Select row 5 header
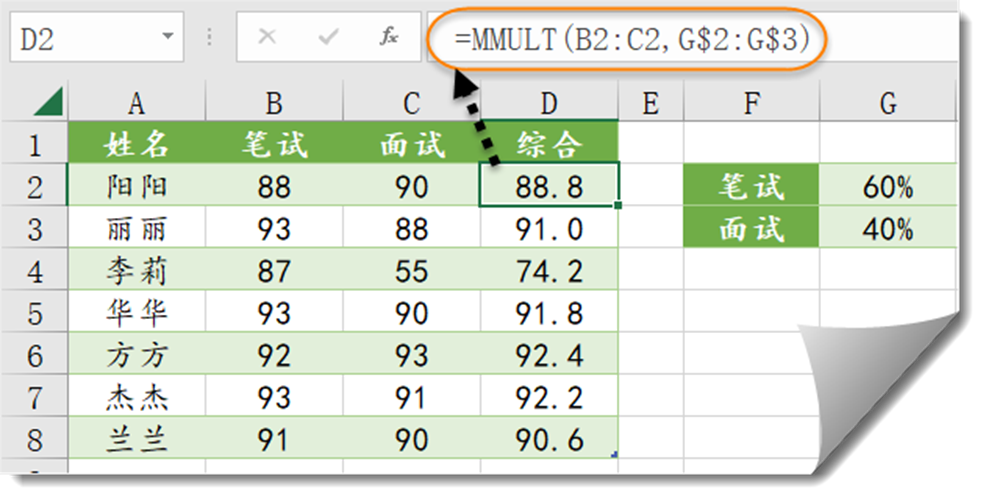 pyautogui.click(x=34, y=312)
